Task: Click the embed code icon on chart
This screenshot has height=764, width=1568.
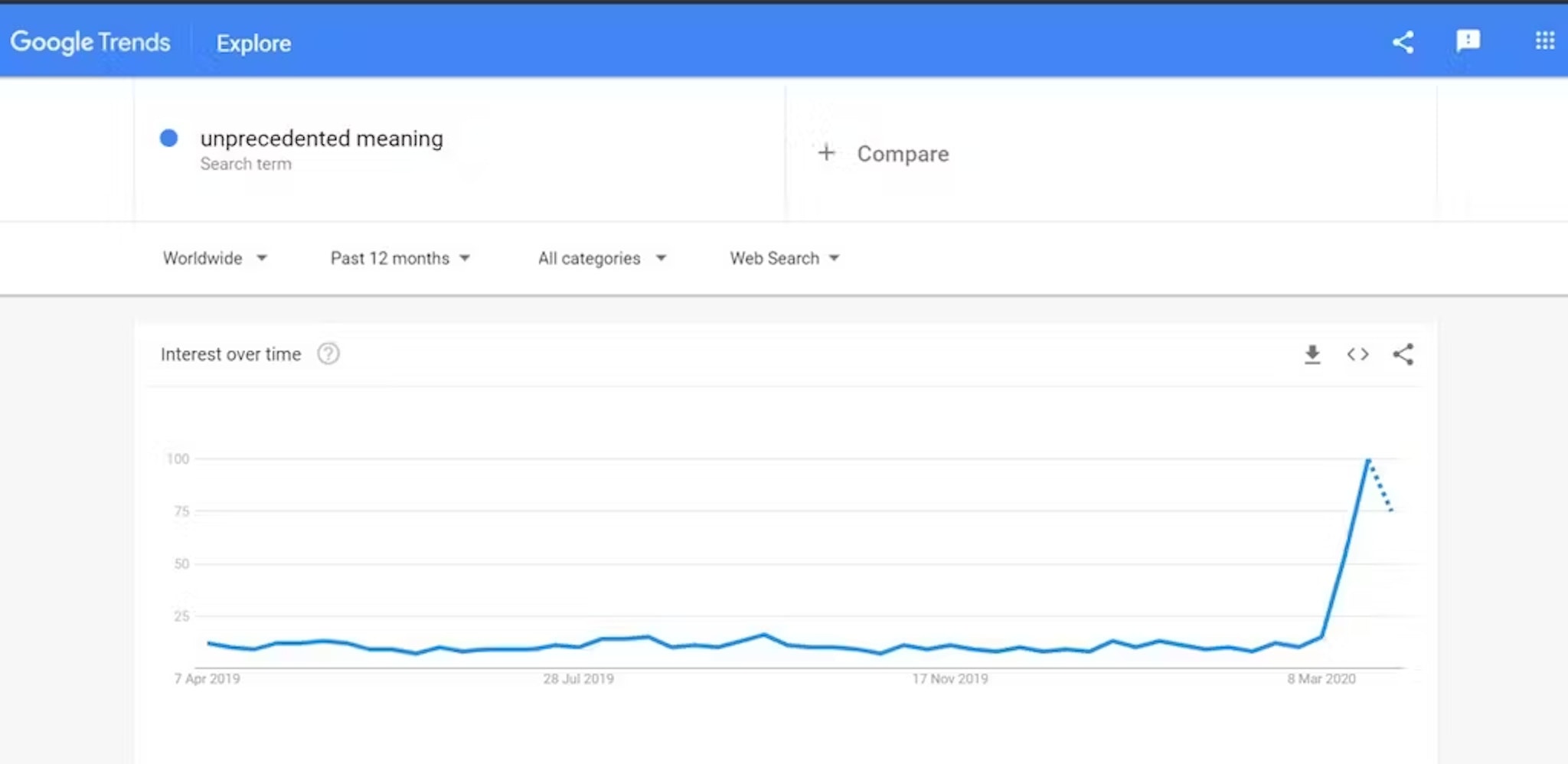Action: [x=1357, y=354]
